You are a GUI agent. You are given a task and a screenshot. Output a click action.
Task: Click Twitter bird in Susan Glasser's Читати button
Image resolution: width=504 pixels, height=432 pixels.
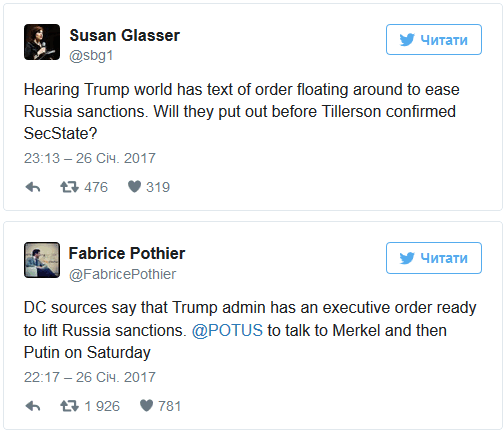[x=407, y=40]
